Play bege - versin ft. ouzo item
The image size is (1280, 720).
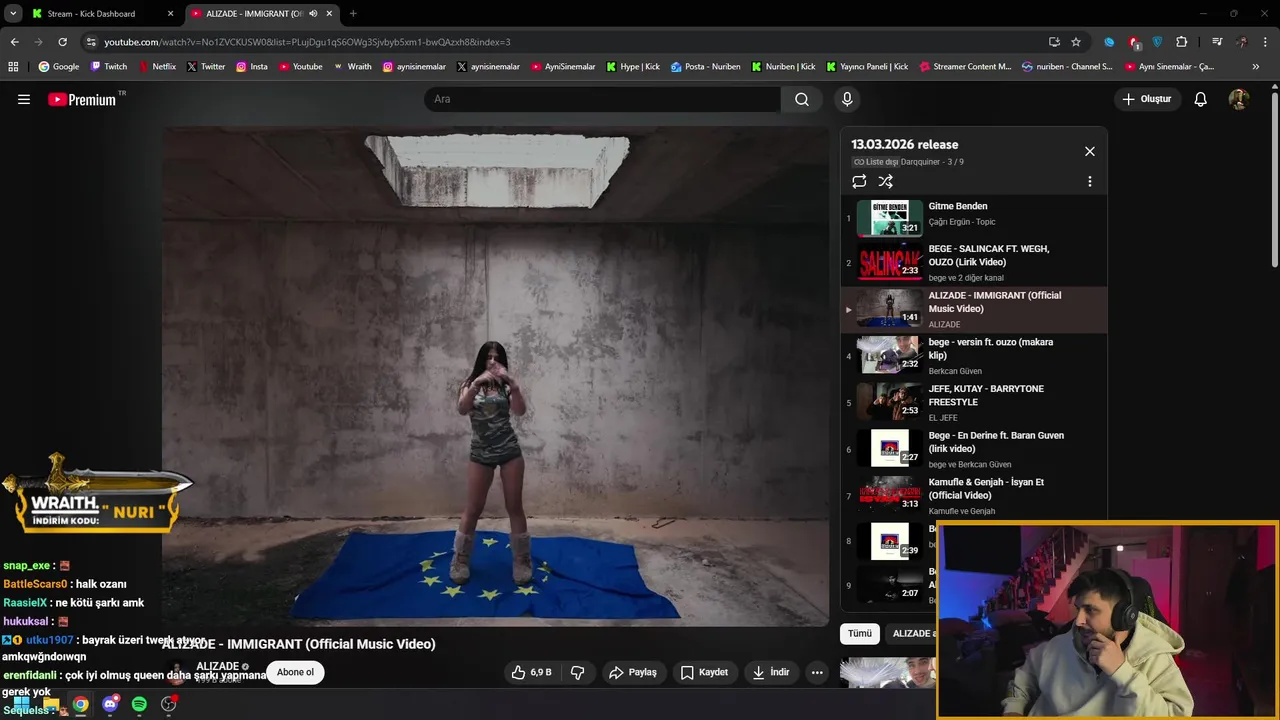(x=974, y=356)
